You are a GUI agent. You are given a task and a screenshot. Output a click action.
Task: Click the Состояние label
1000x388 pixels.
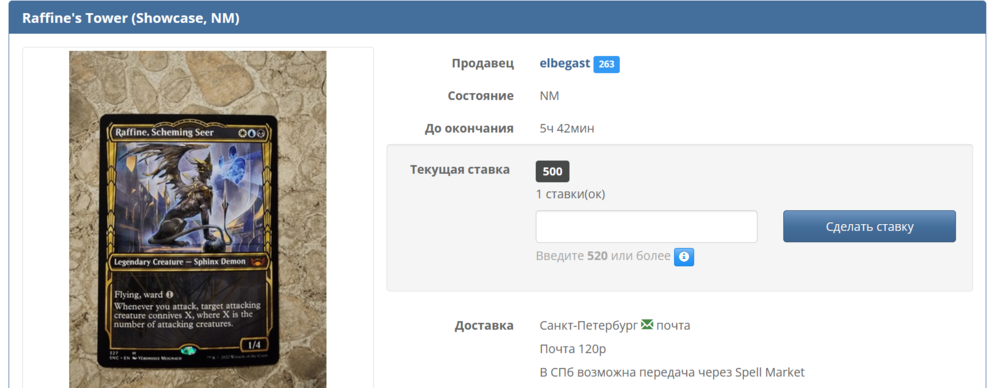tap(480, 96)
